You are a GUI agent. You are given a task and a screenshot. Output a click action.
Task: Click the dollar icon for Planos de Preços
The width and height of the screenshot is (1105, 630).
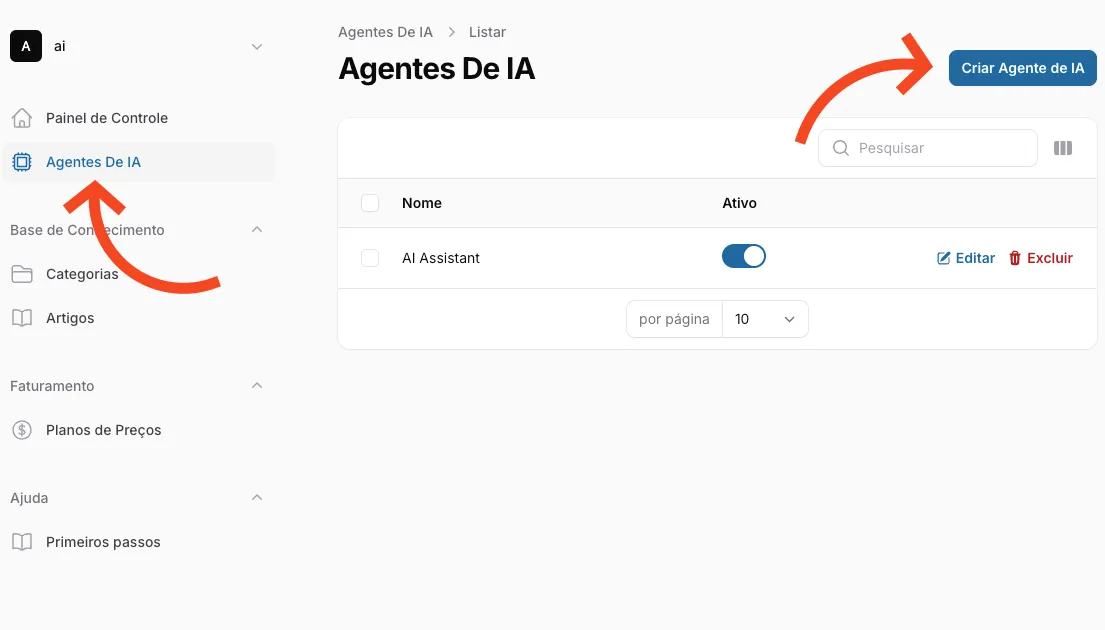tap(21, 430)
